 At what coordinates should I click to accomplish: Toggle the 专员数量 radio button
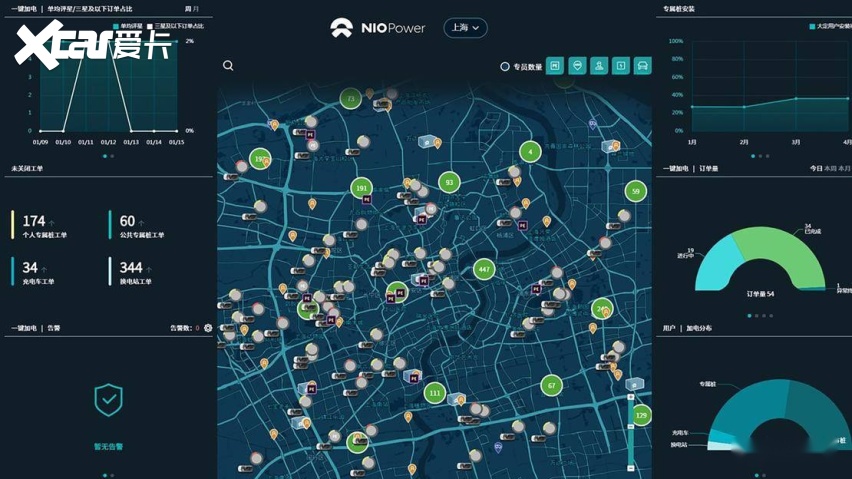tap(505, 67)
